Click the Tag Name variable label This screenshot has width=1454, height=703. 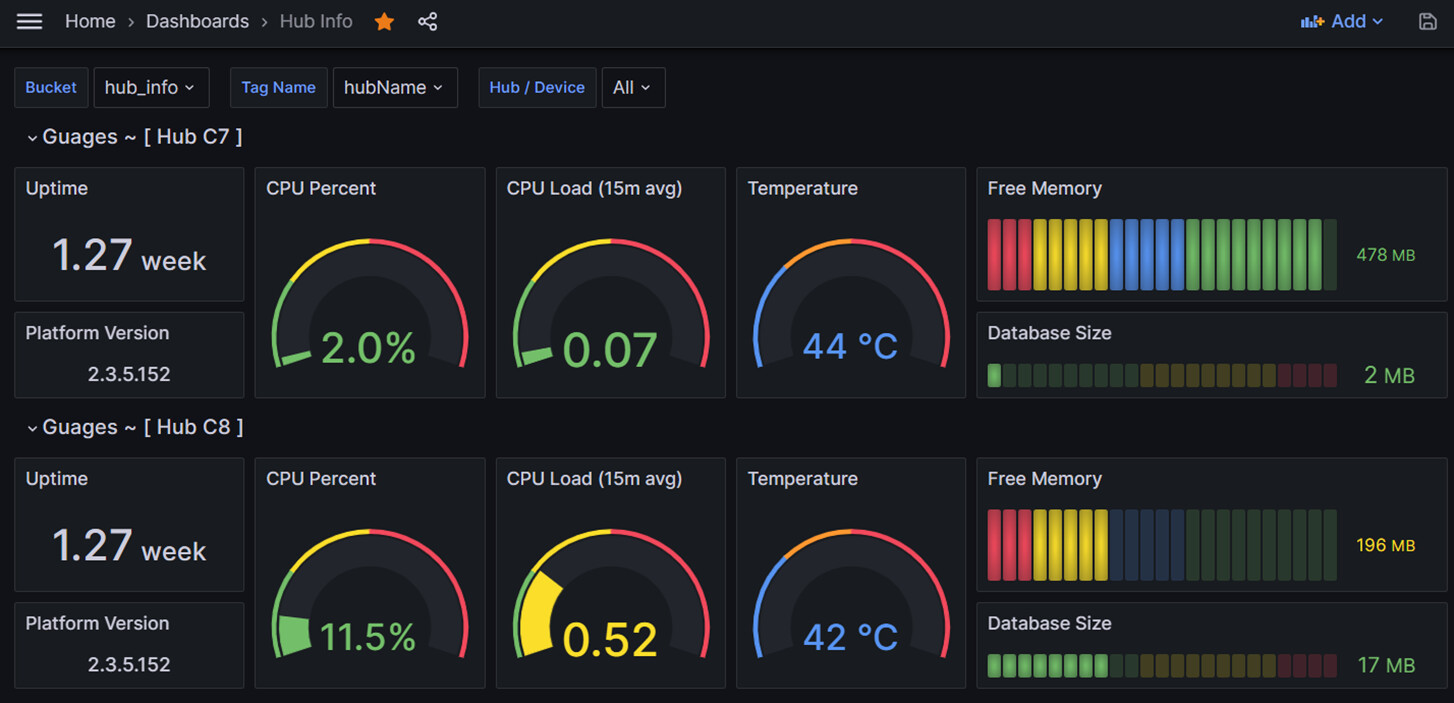(278, 87)
